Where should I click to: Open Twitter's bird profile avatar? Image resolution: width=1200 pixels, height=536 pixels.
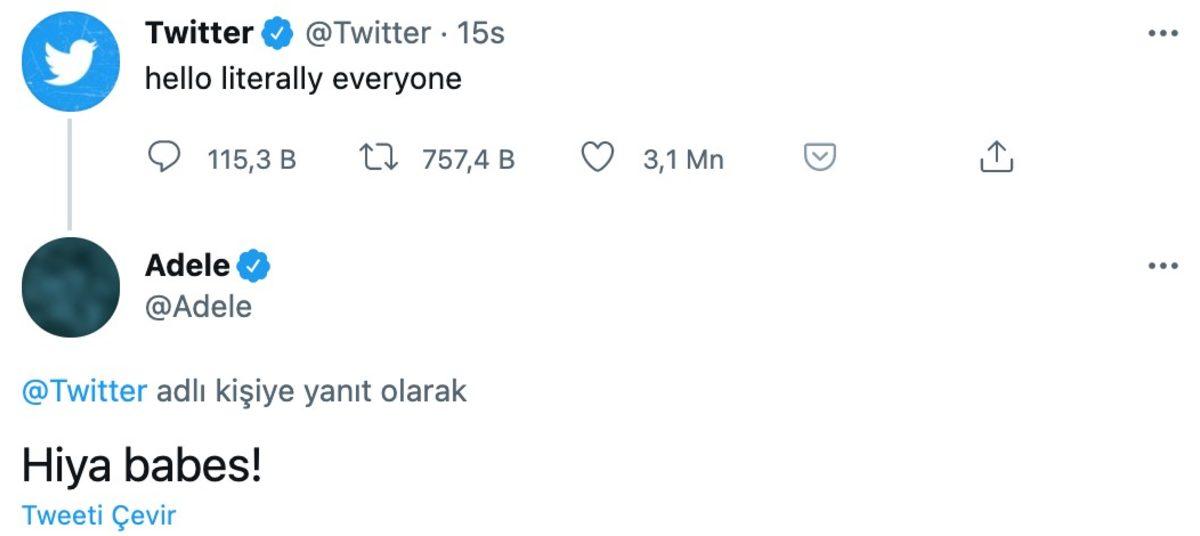click(x=70, y=63)
